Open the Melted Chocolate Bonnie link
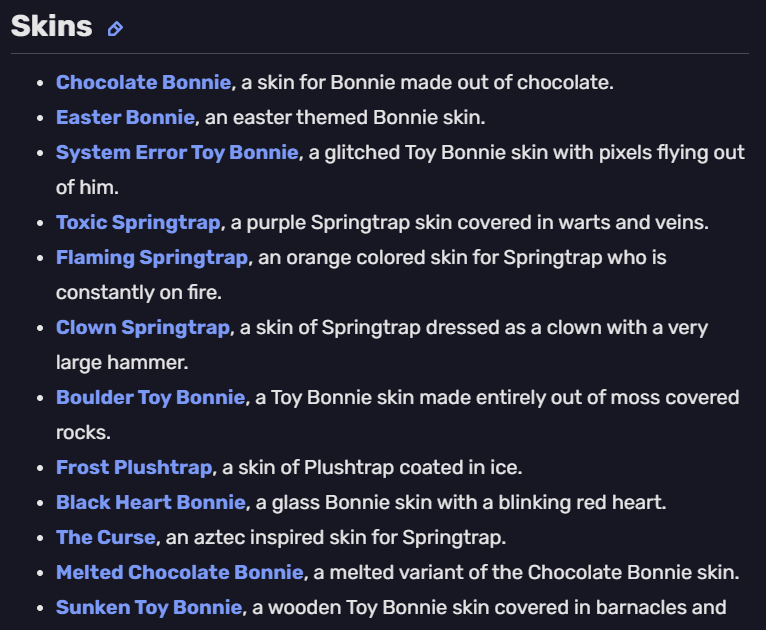 point(180,572)
